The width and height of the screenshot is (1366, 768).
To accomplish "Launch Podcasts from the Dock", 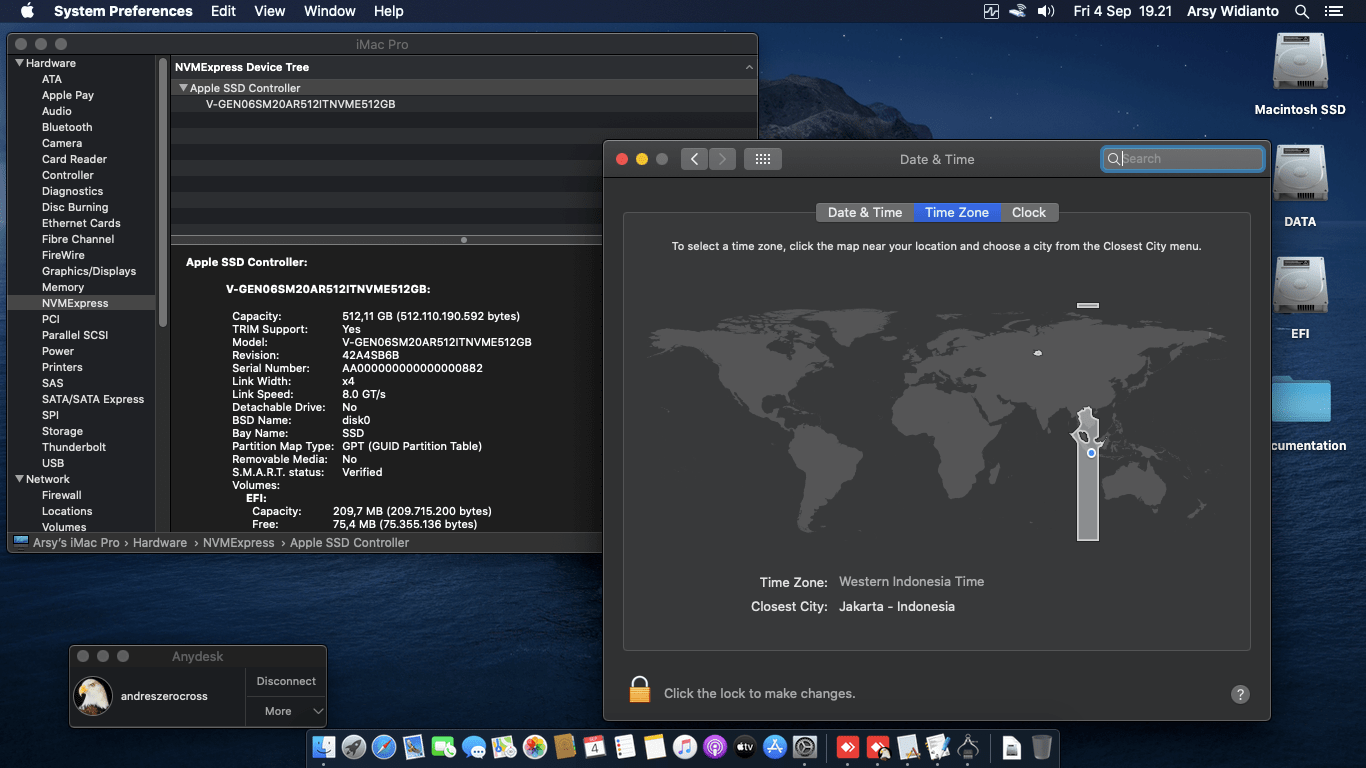I will tap(714, 747).
